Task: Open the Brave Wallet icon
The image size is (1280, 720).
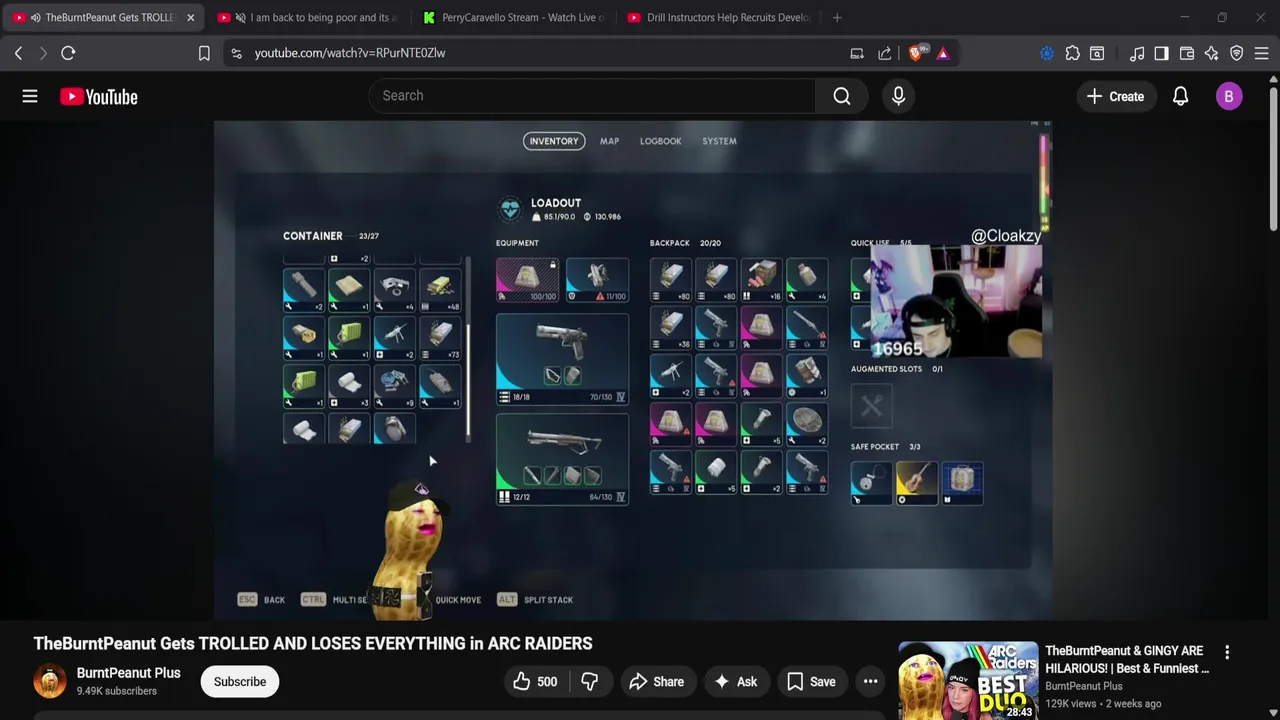Action: click(x=1187, y=53)
